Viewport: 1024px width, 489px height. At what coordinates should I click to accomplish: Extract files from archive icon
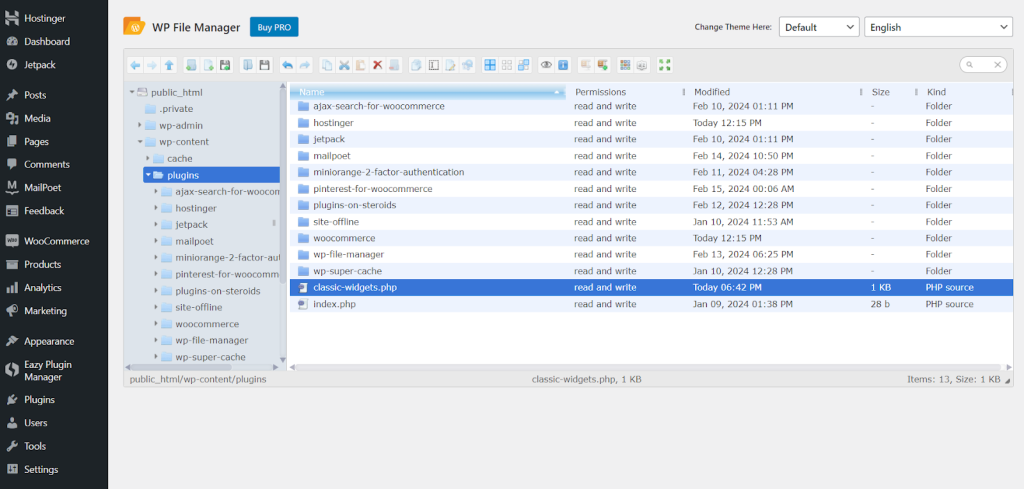pos(585,65)
